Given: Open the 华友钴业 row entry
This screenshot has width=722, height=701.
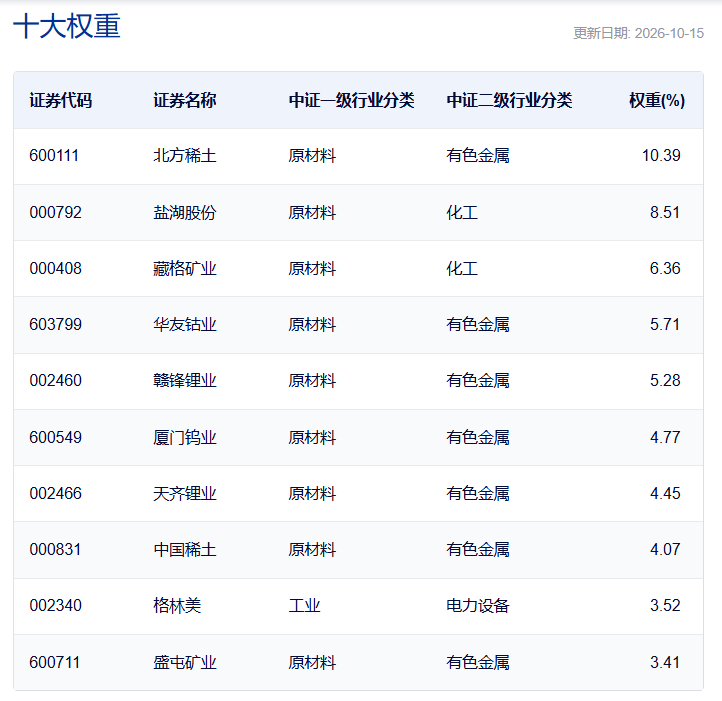Looking at the screenshot, I should [185, 325].
